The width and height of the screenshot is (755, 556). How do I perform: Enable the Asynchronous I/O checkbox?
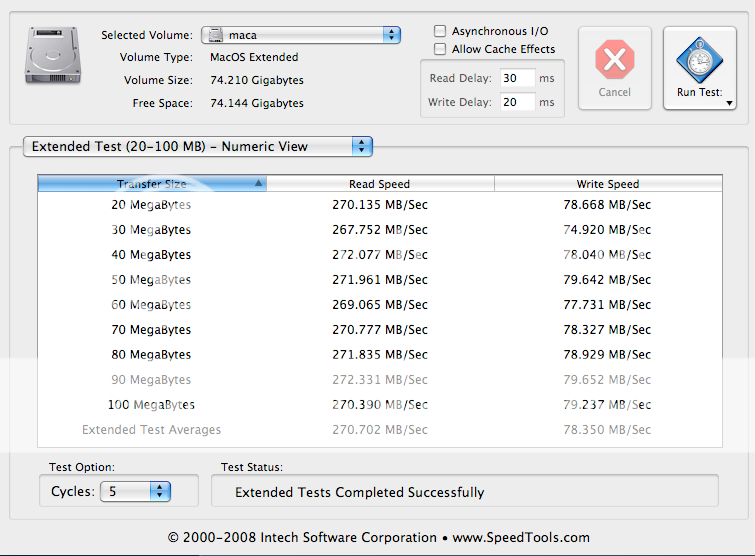pyautogui.click(x=440, y=32)
